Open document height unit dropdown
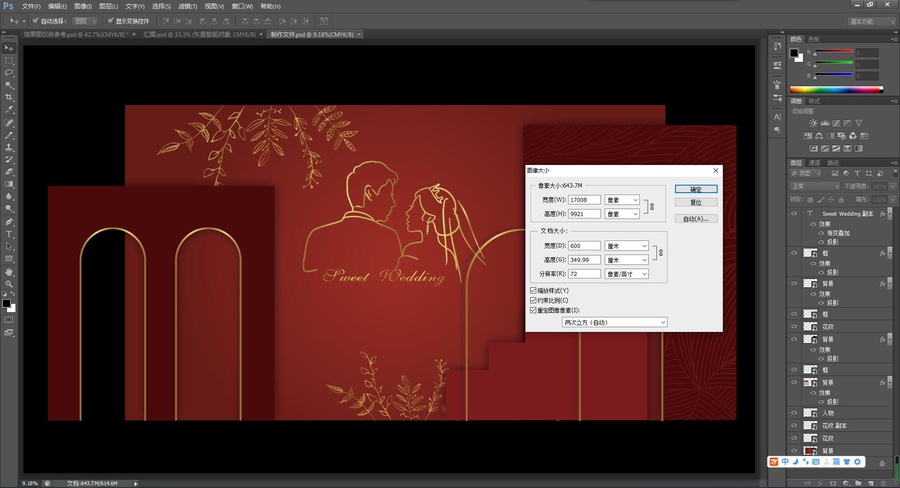900x488 pixels. 627,260
